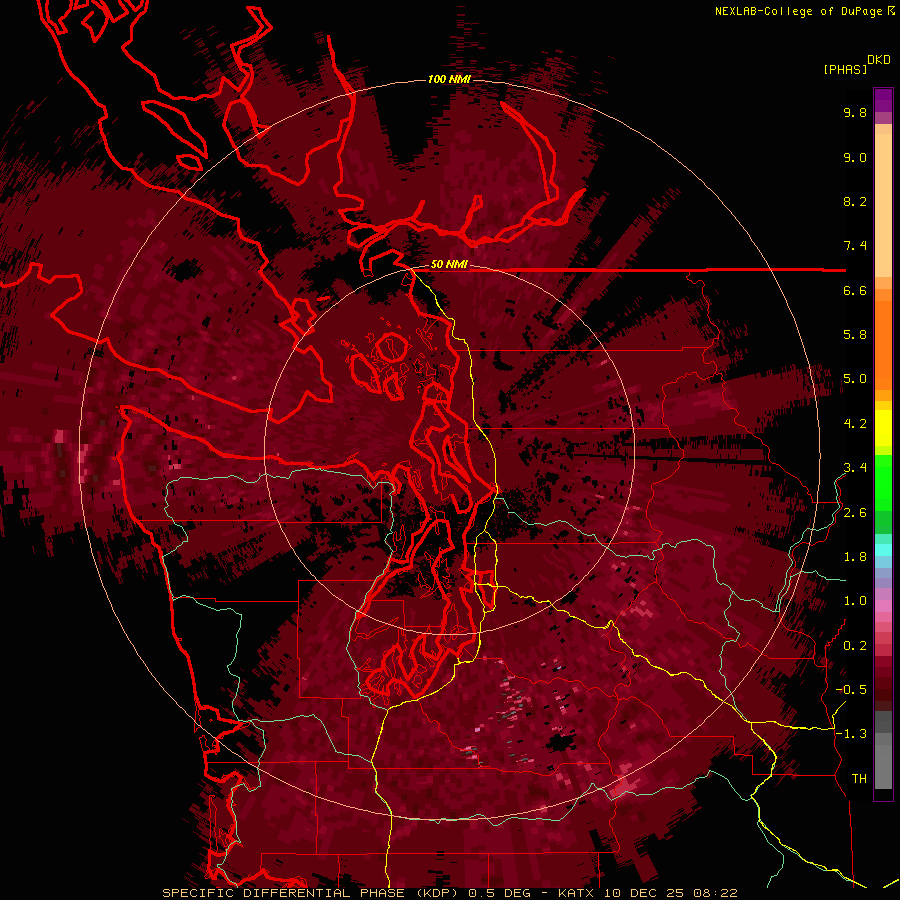This screenshot has height=900, width=900.
Task: Click the 0.5 DEG elevation text
Action: coord(500,893)
